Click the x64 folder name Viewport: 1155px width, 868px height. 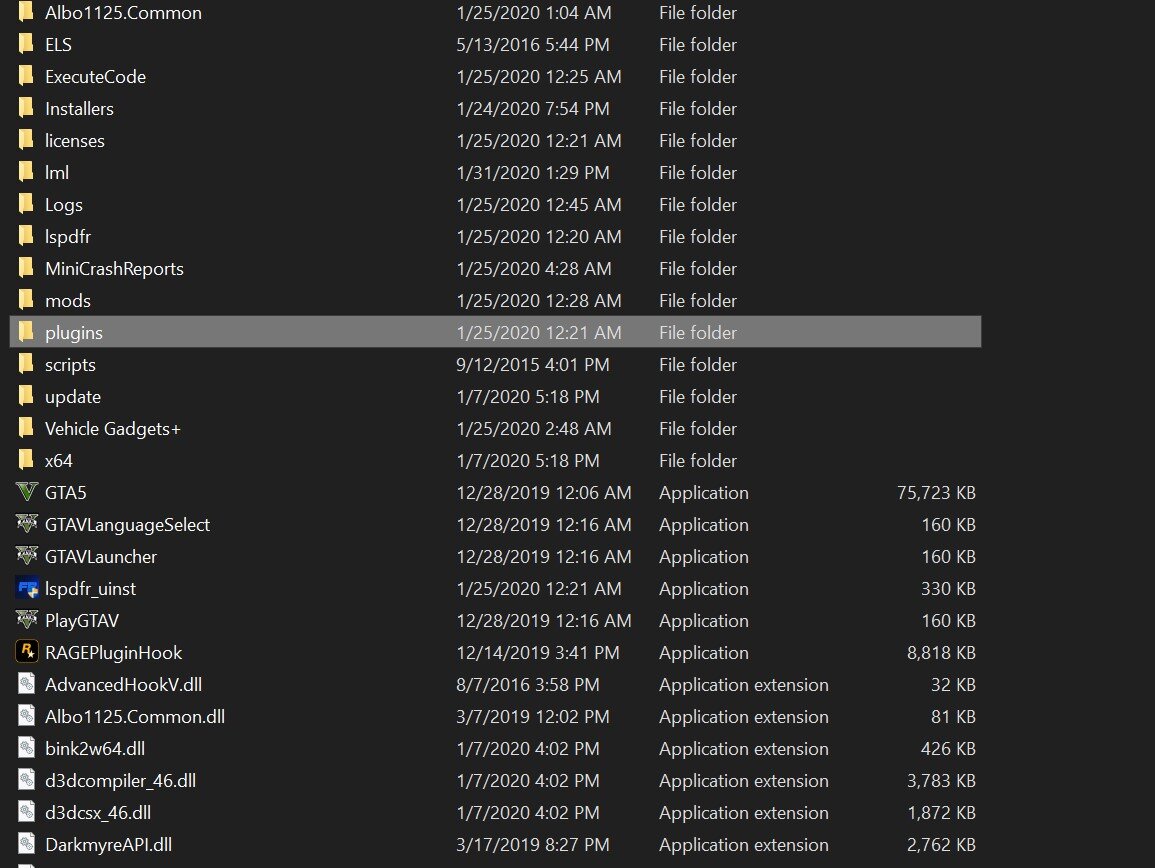pos(59,461)
